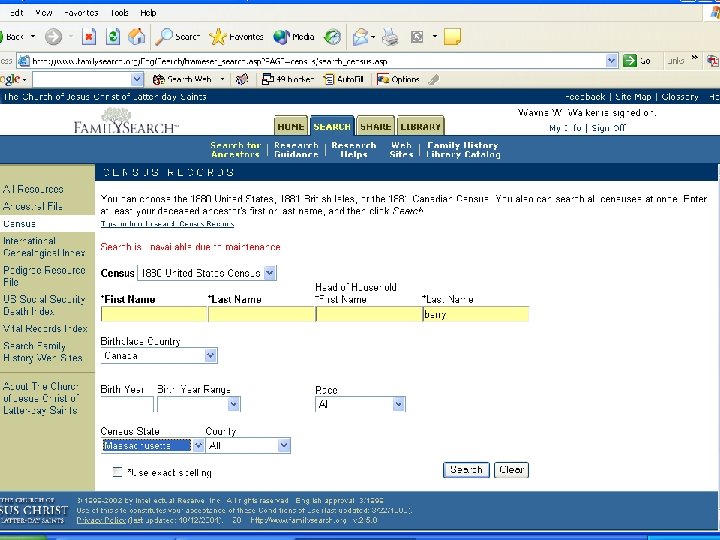Viewport: 720px width, 540px height.
Task: Open the Census selection dropdown
Action: 270,273
